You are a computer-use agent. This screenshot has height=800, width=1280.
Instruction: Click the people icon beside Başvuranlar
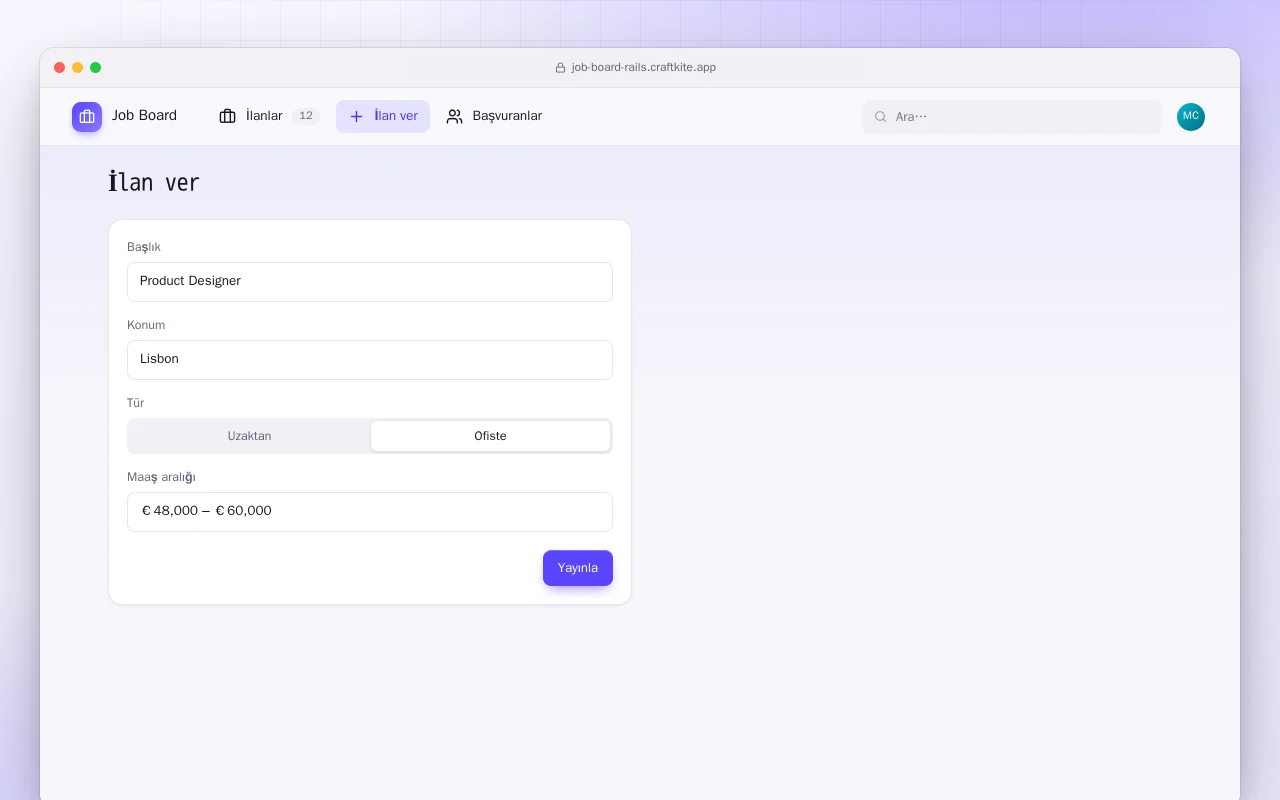tap(454, 116)
